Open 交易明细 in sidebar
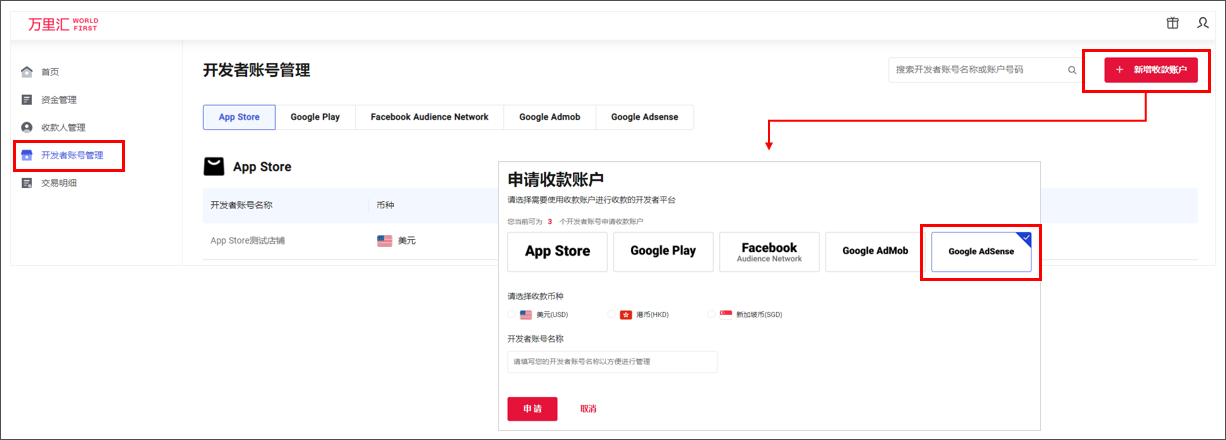Viewport: 1226px width, 440px height. tap(59, 183)
